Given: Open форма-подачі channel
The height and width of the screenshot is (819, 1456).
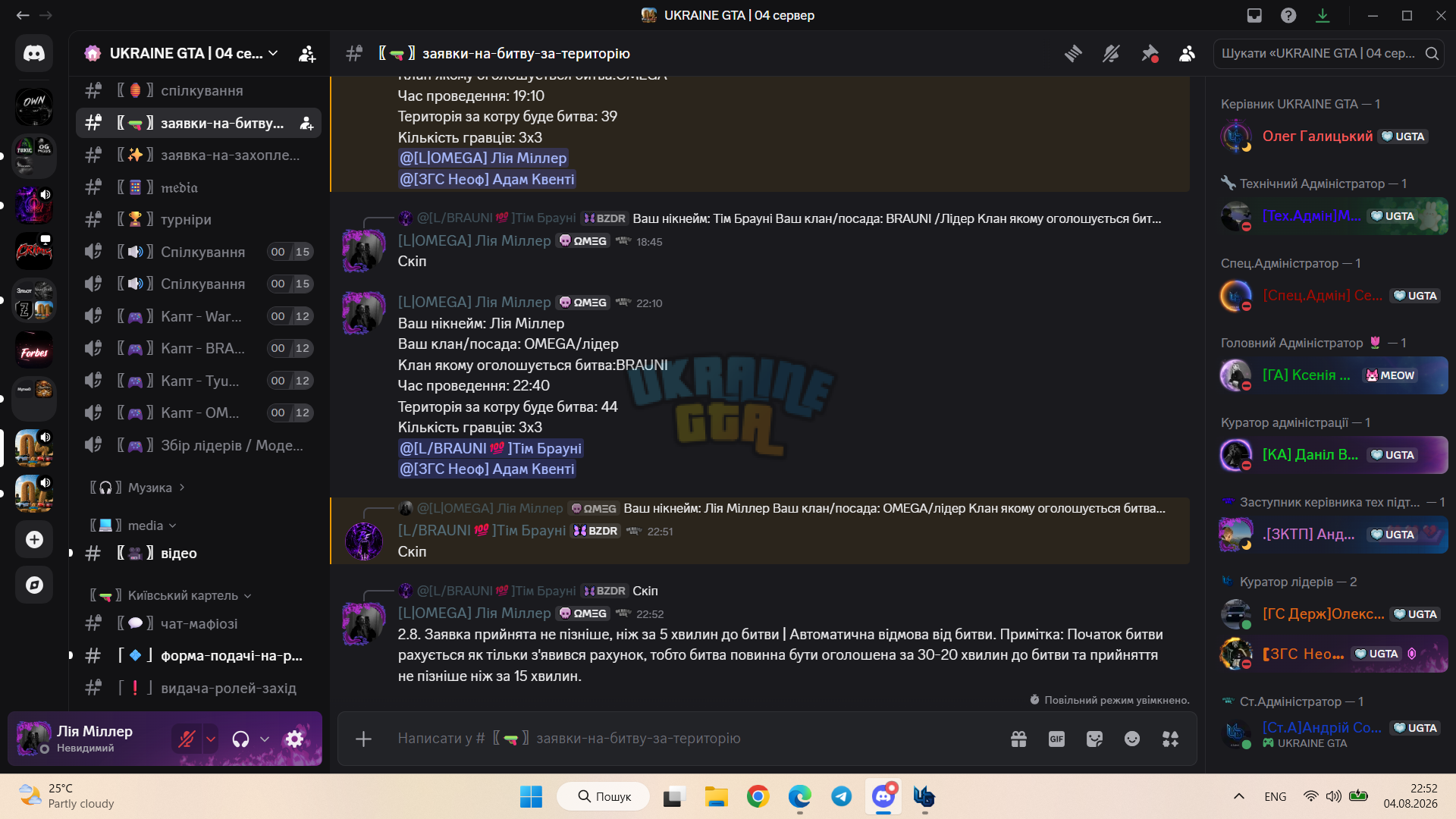Looking at the screenshot, I should pyautogui.click(x=199, y=656).
